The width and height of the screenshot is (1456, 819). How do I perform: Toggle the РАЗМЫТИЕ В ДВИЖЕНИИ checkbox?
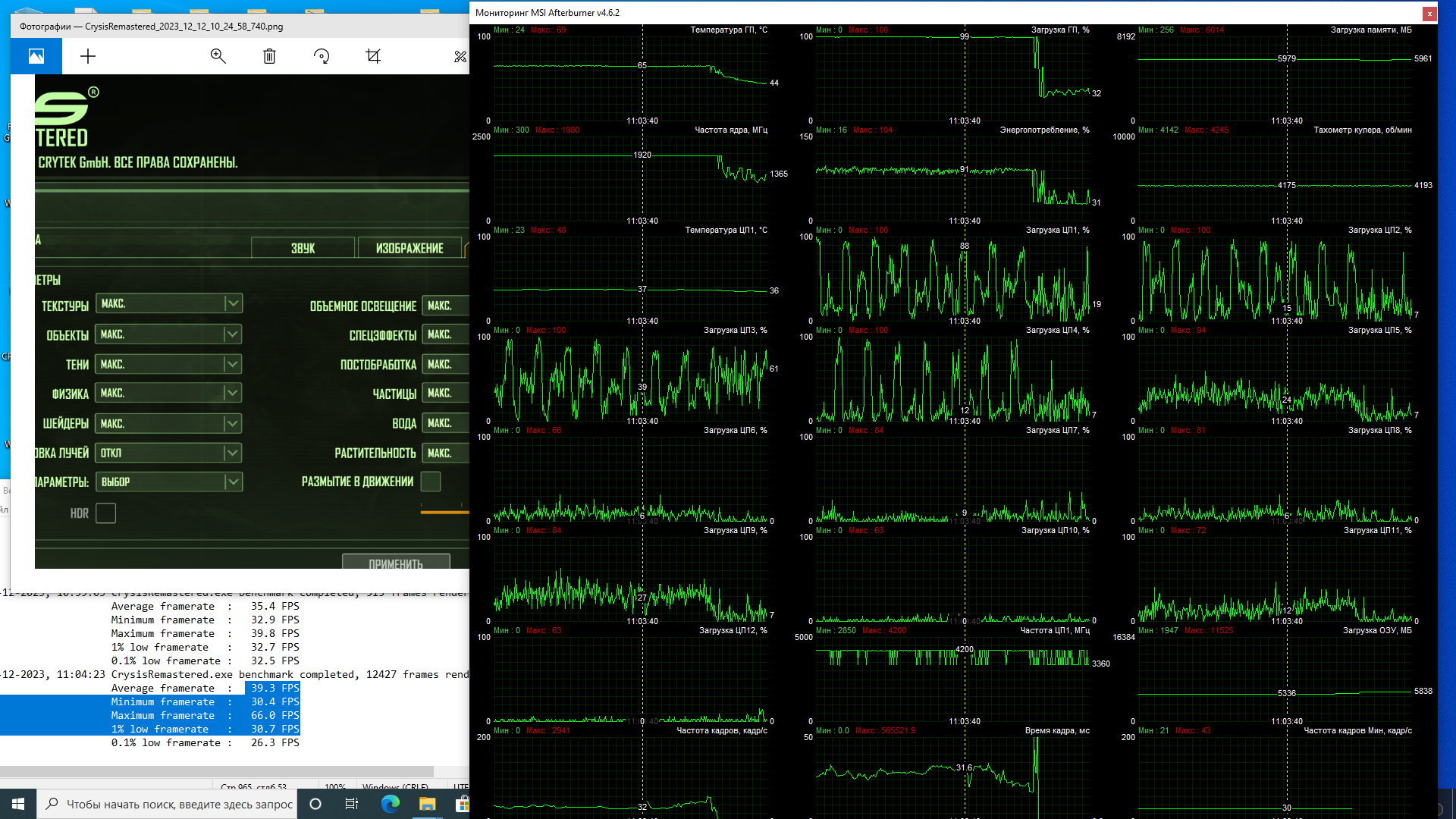coord(431,482)
